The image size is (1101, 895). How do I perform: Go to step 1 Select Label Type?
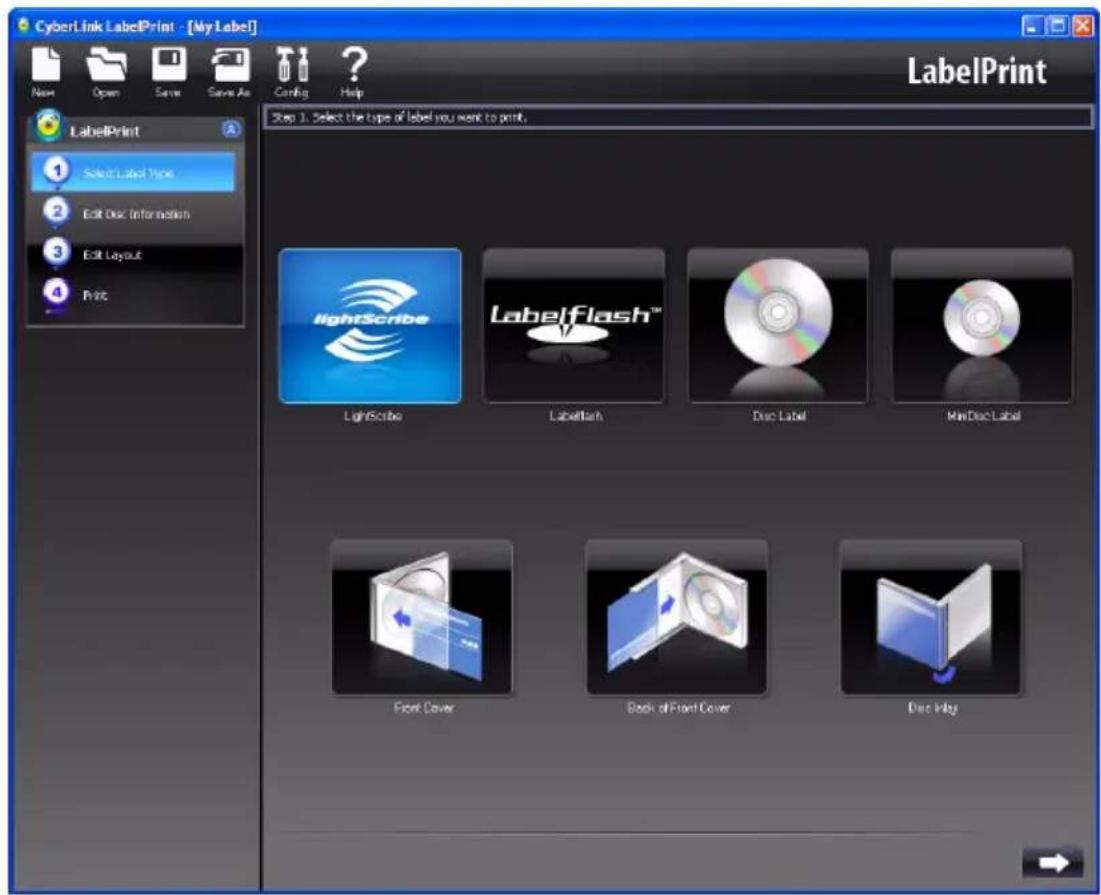click(x=133, y=172)
